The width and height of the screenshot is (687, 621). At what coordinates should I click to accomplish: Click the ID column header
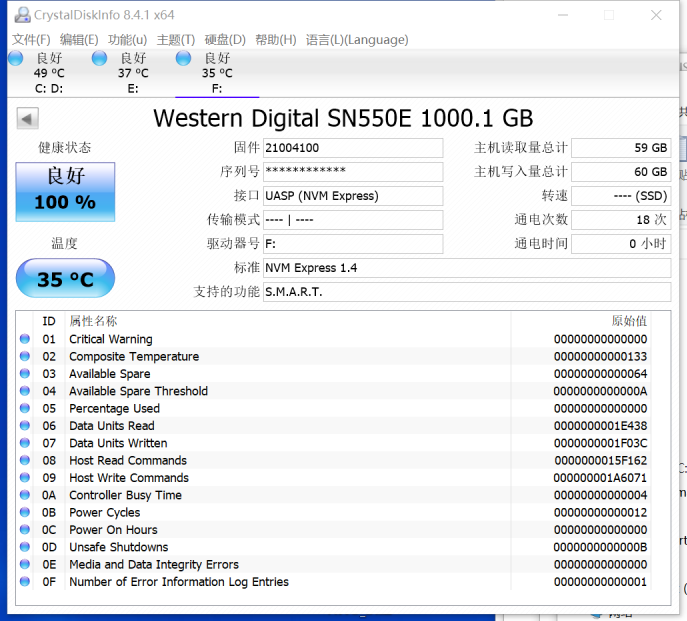[49, 321]
